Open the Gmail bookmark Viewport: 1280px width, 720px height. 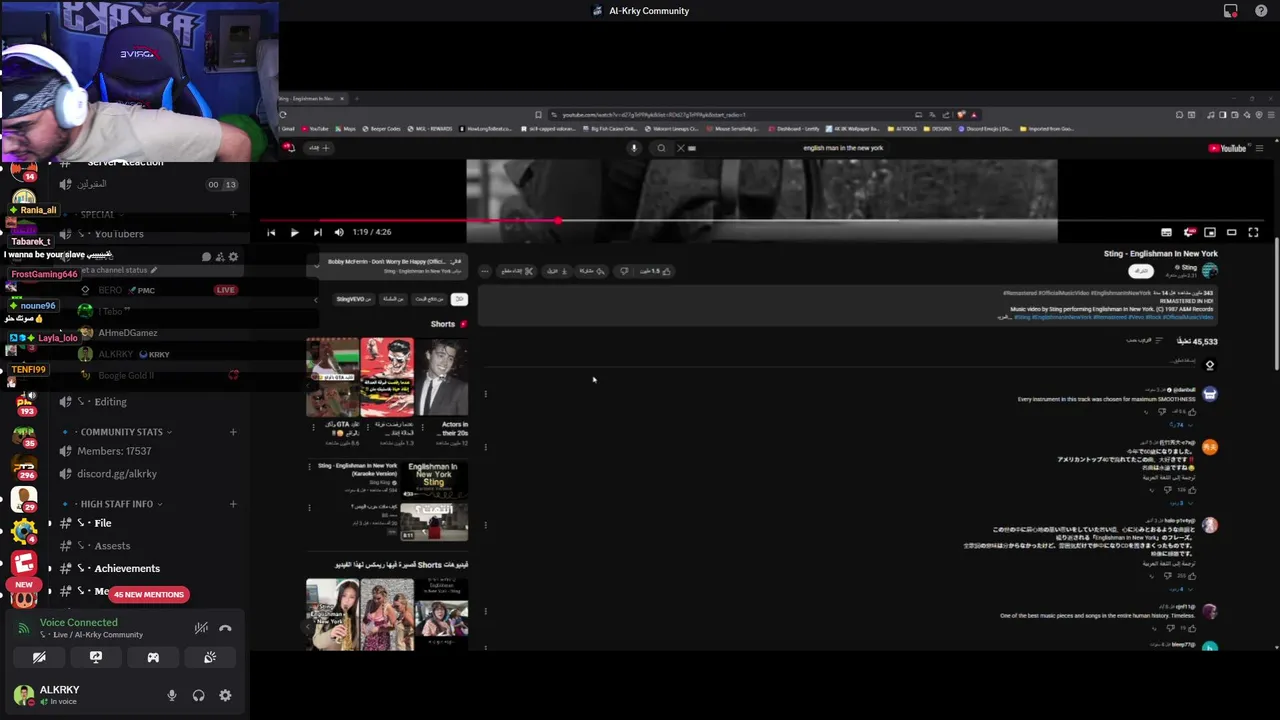(289, 129)
